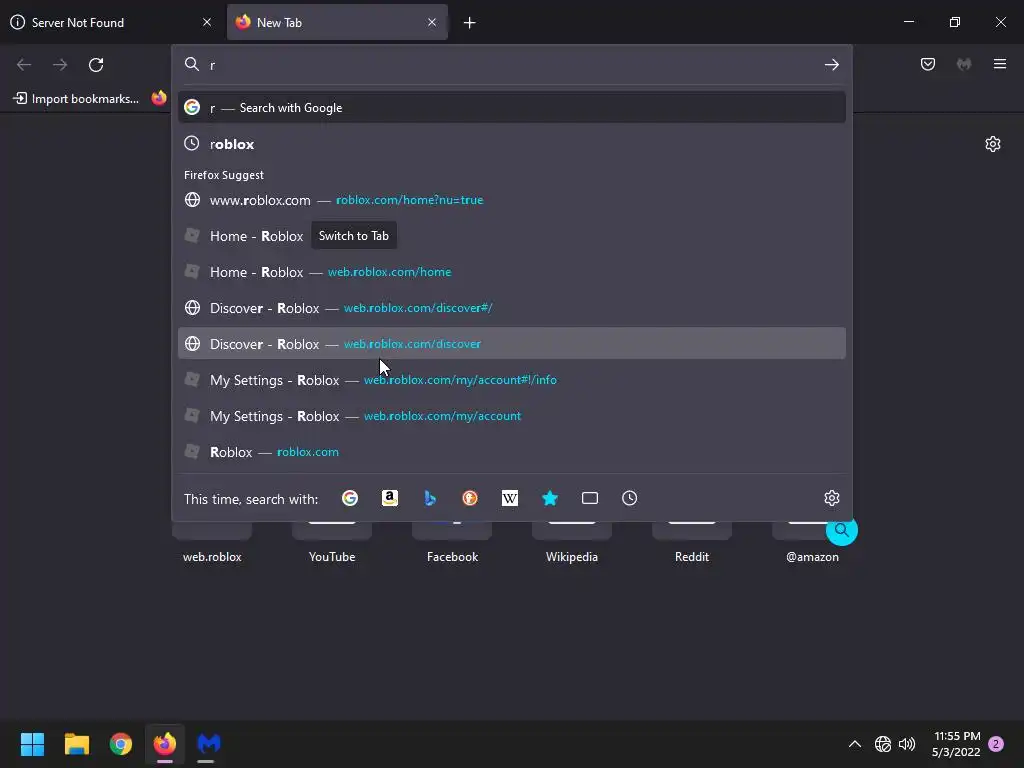Choose the roblox history suggestion
1024x768 pixels.
511,144
